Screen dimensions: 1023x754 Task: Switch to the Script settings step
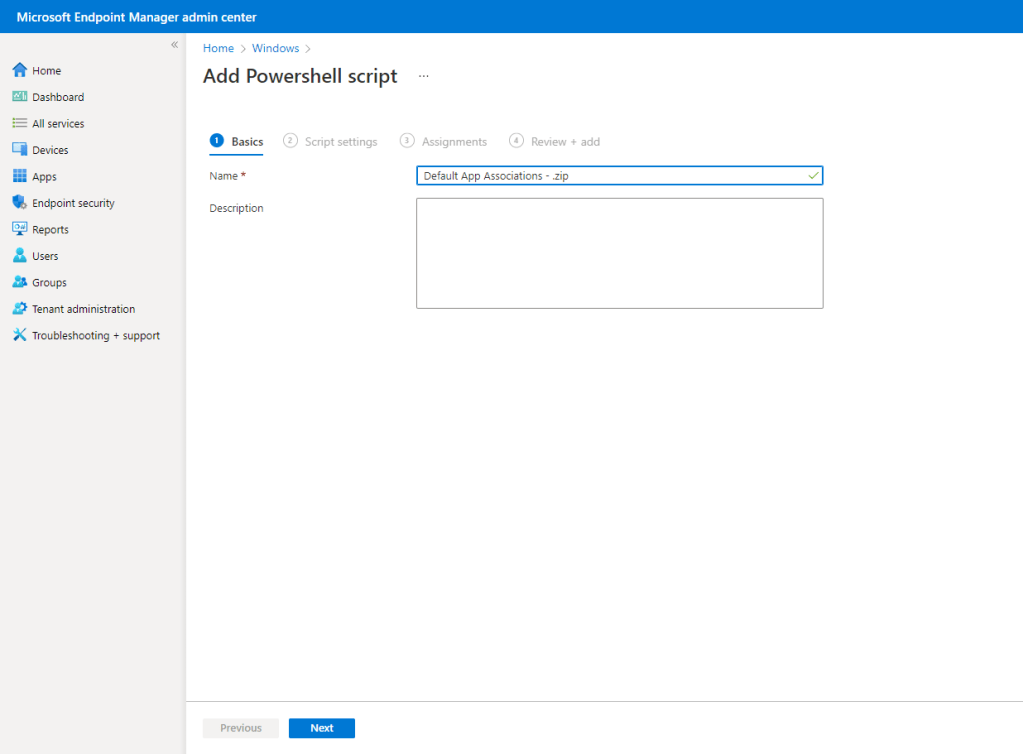[331, 142]
